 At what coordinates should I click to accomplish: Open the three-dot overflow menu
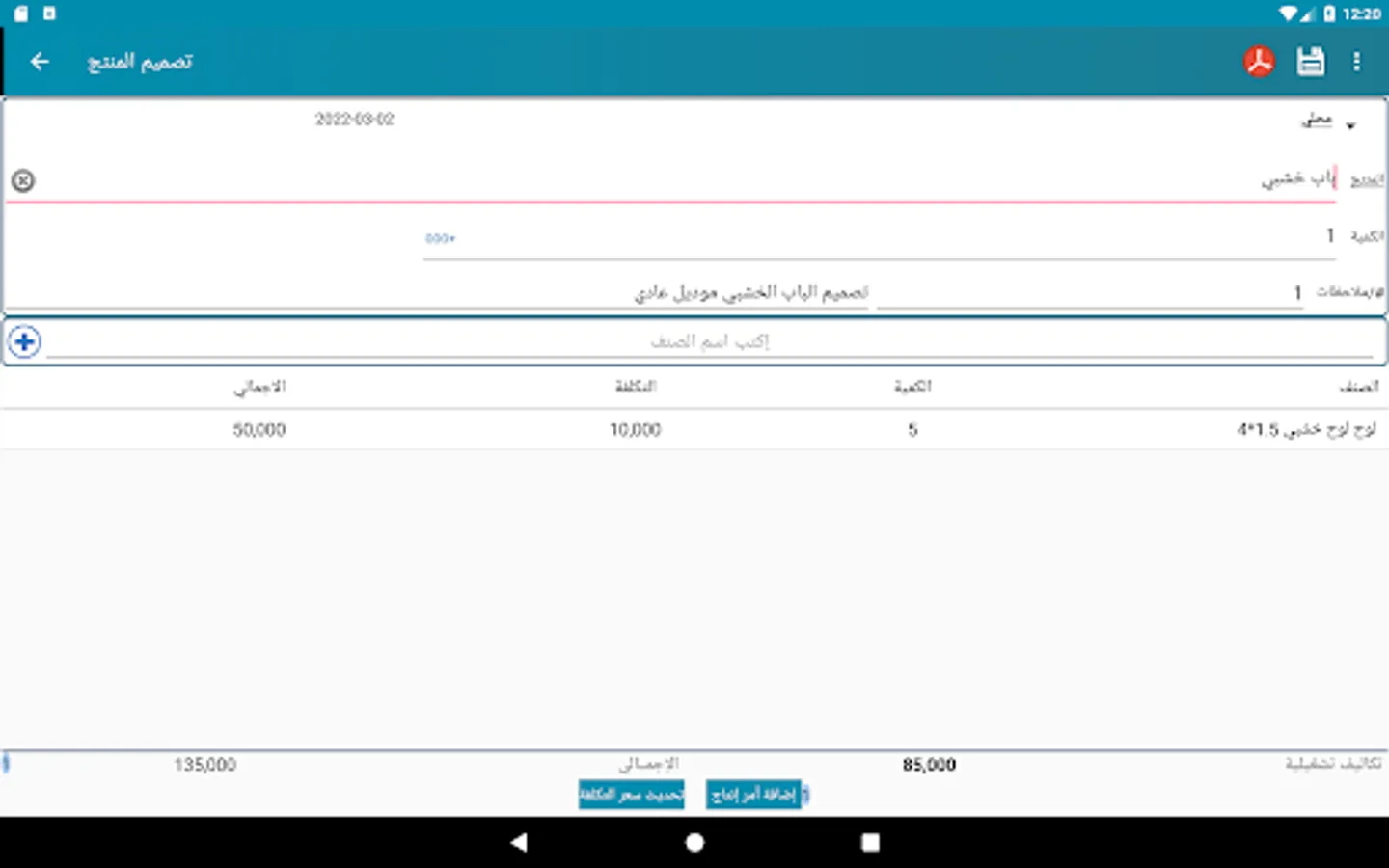tap(1356, 62)
